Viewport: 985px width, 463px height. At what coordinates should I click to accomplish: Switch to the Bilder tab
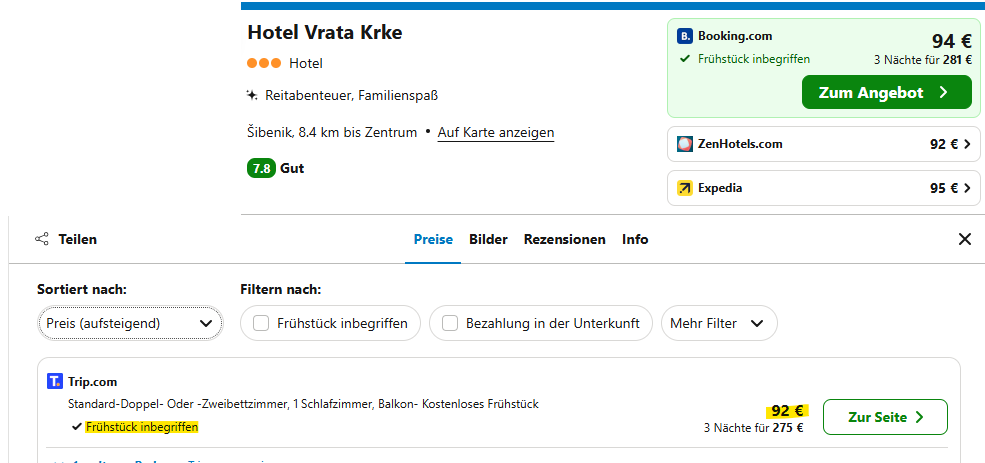pyautogui.click(x=488, y=240)
